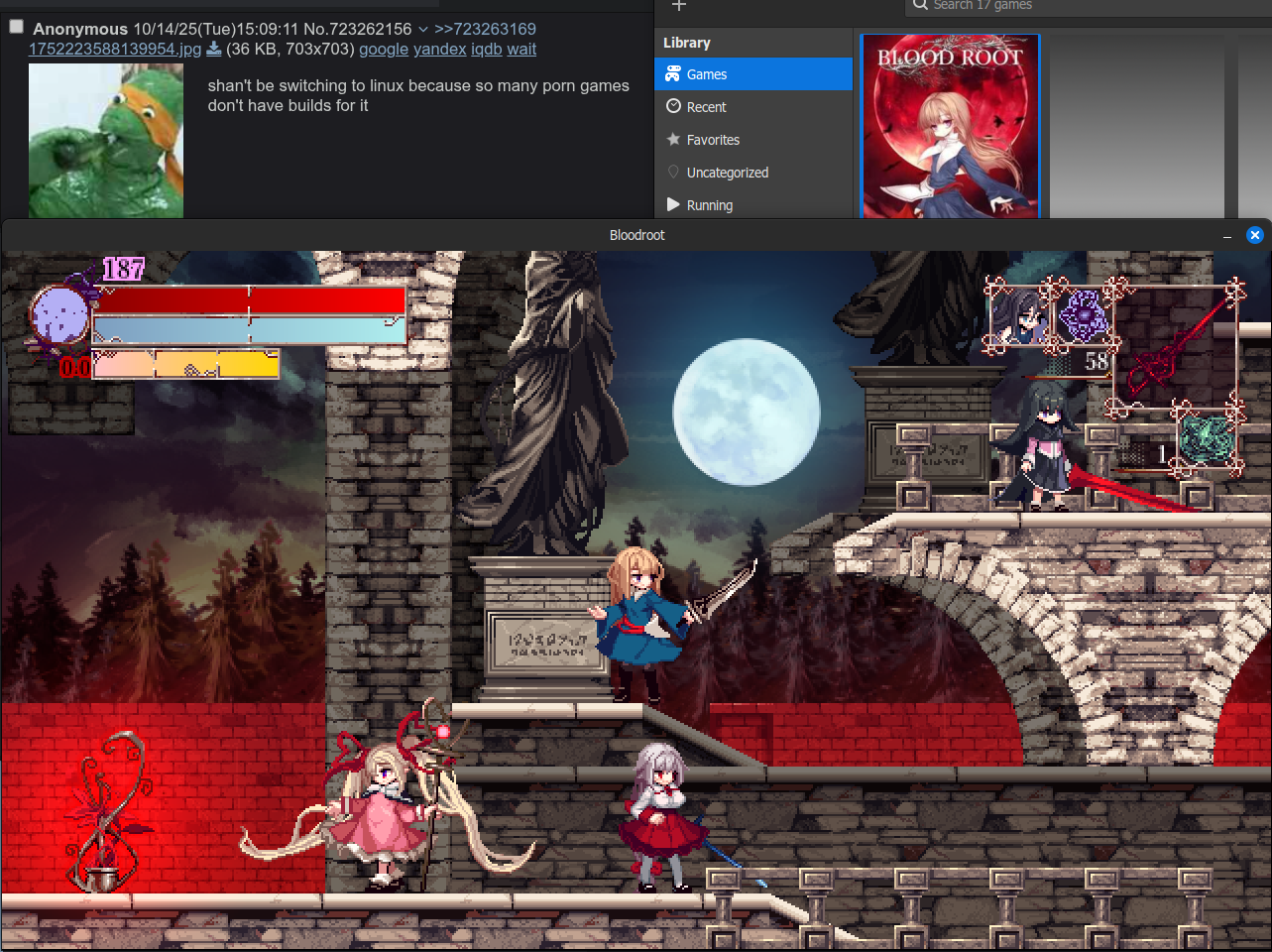Image resolution: width=1272 pixels, height=952 pixels.
Task: Click the red sword weapon slot in the HUD
Action: pos(1176,349)
